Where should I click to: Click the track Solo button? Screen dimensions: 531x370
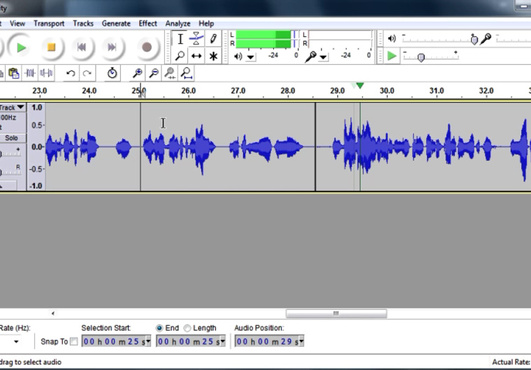click(12, 138)
